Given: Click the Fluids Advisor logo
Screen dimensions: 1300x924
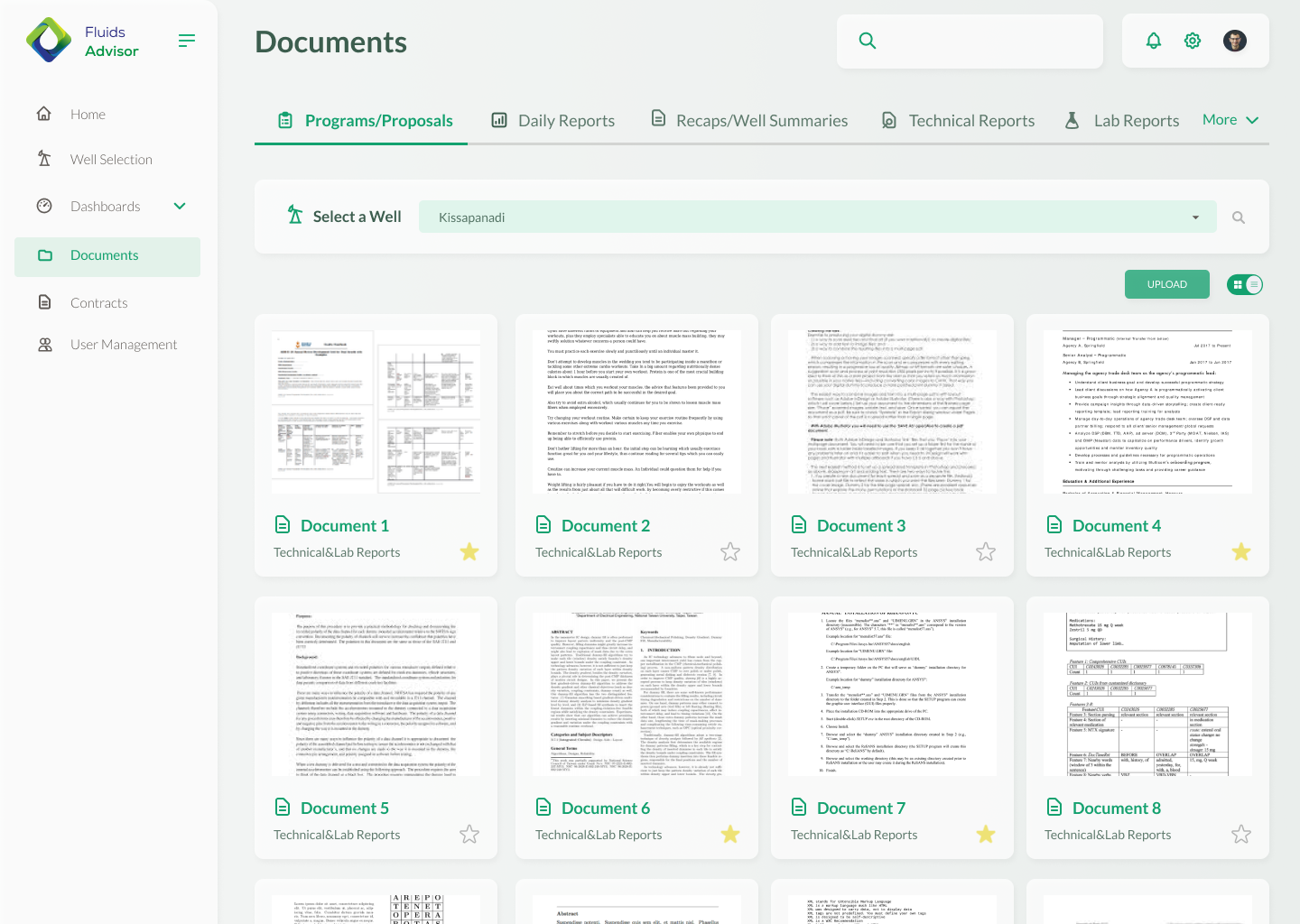Looking at the screenshot, I should point(49,41).
